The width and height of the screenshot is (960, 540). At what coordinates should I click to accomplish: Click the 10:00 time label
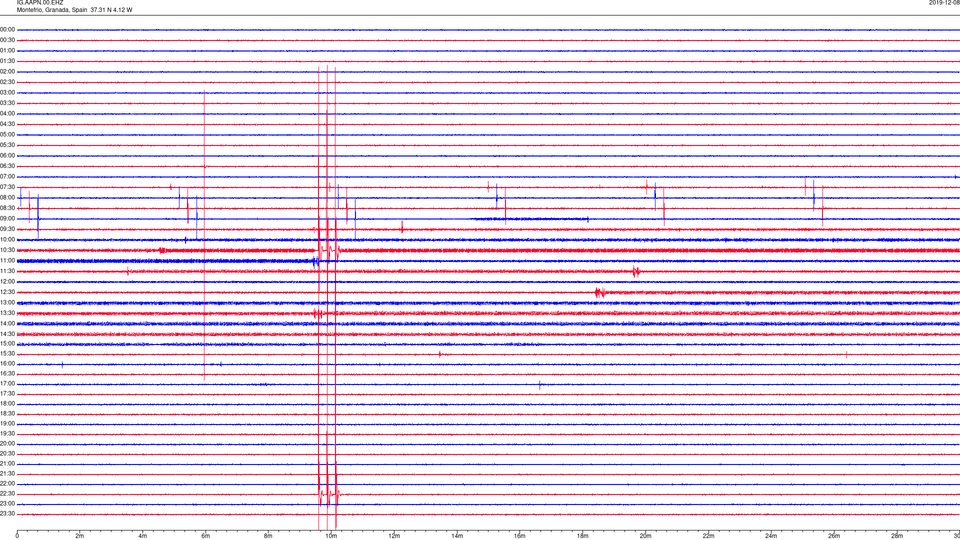(7, 239)
